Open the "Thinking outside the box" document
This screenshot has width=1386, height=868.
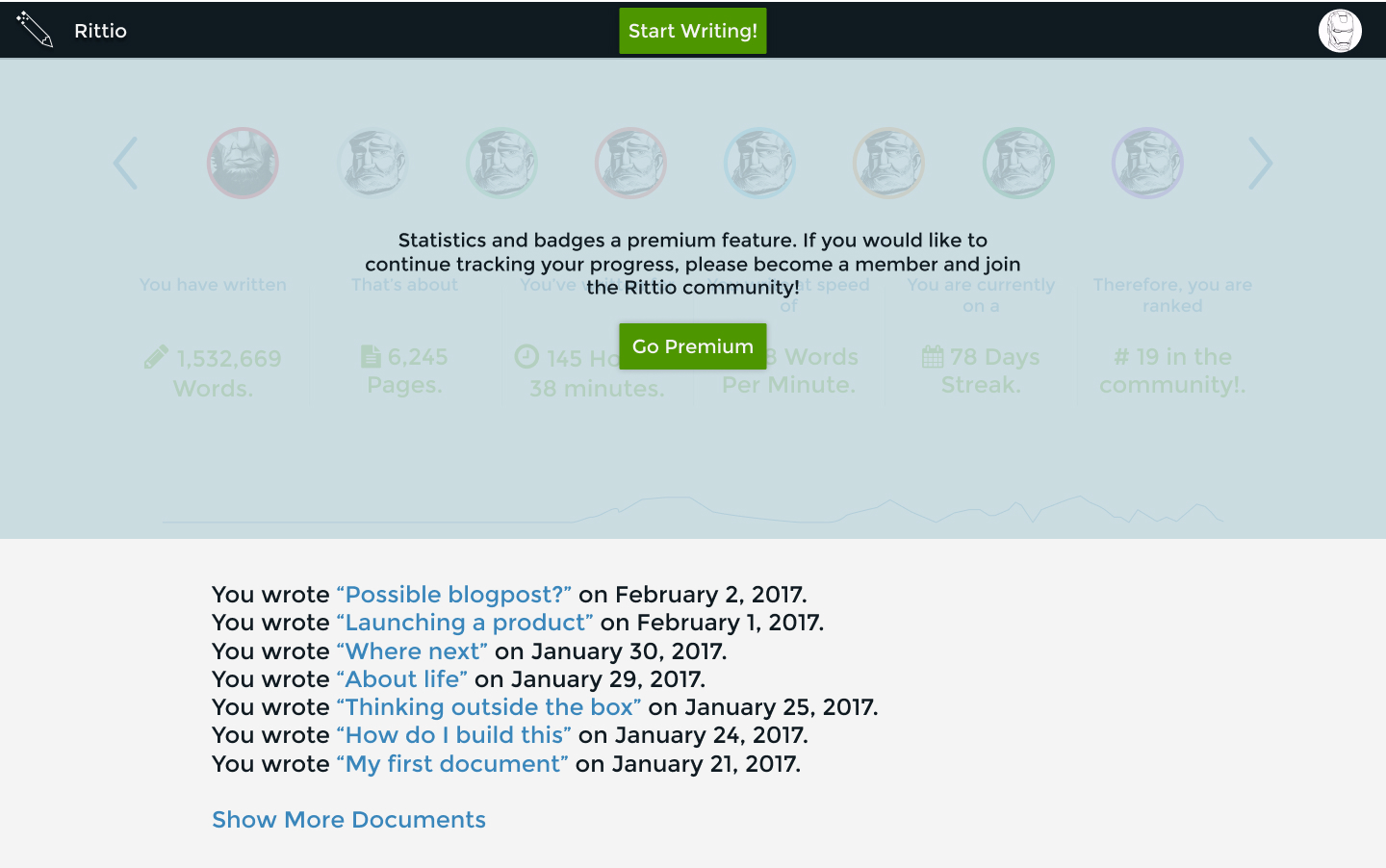click(489, 707)
